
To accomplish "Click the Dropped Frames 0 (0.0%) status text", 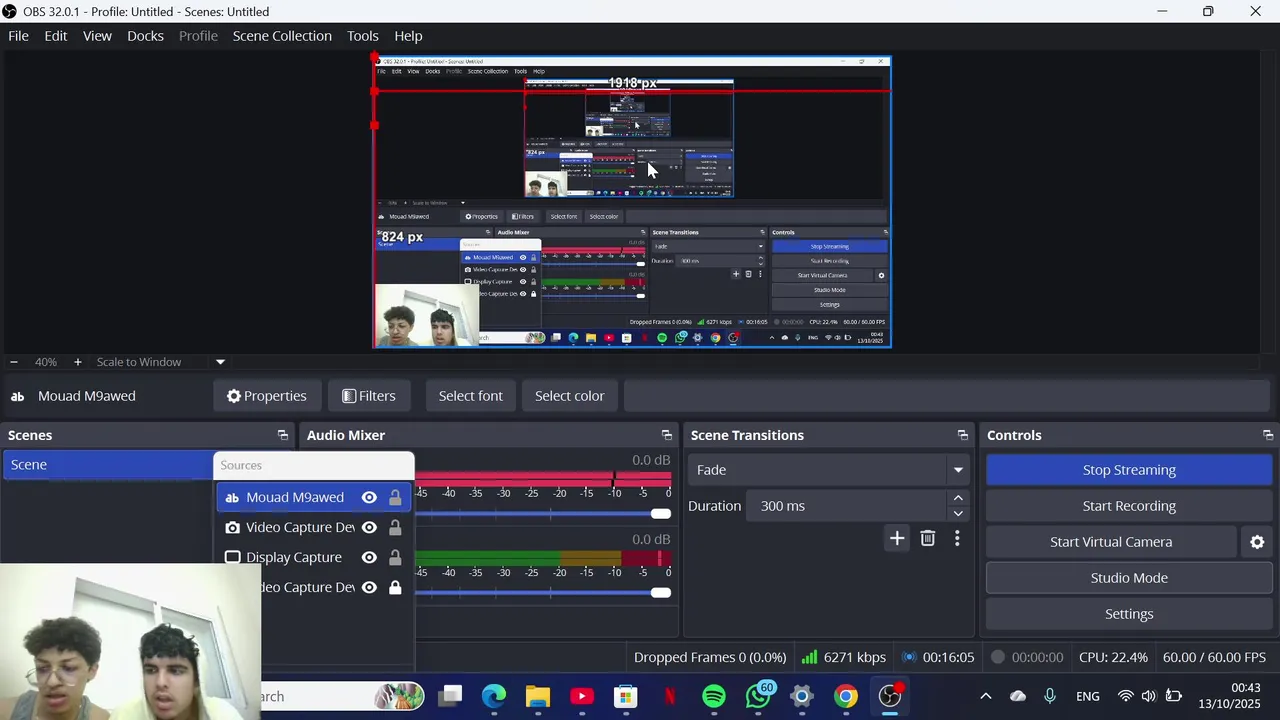I will coord(710,657).
